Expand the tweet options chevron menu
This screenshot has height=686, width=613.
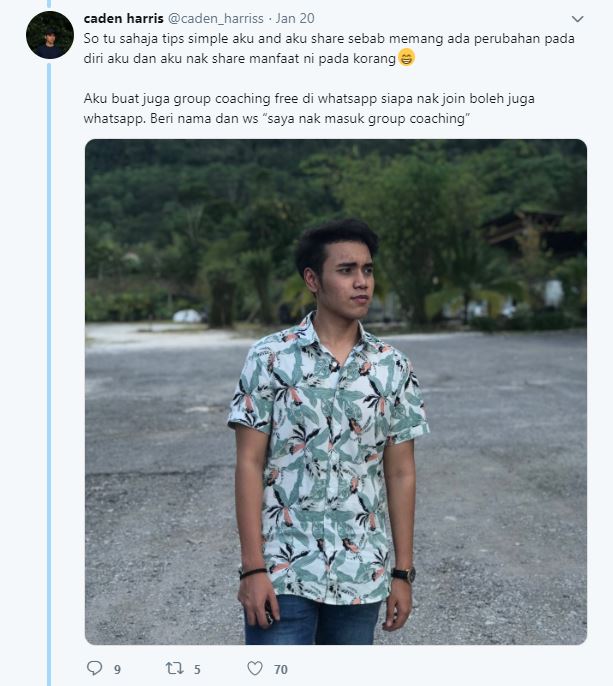(577, 19)
